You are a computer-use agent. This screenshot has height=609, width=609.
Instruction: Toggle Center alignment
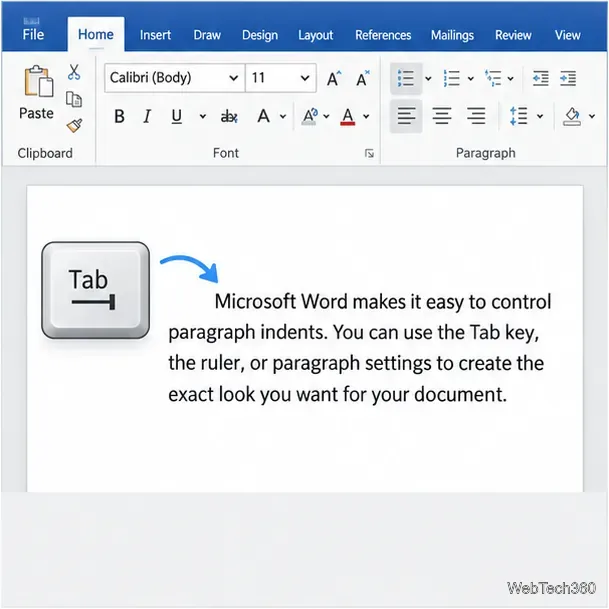(x=442, y=116)
